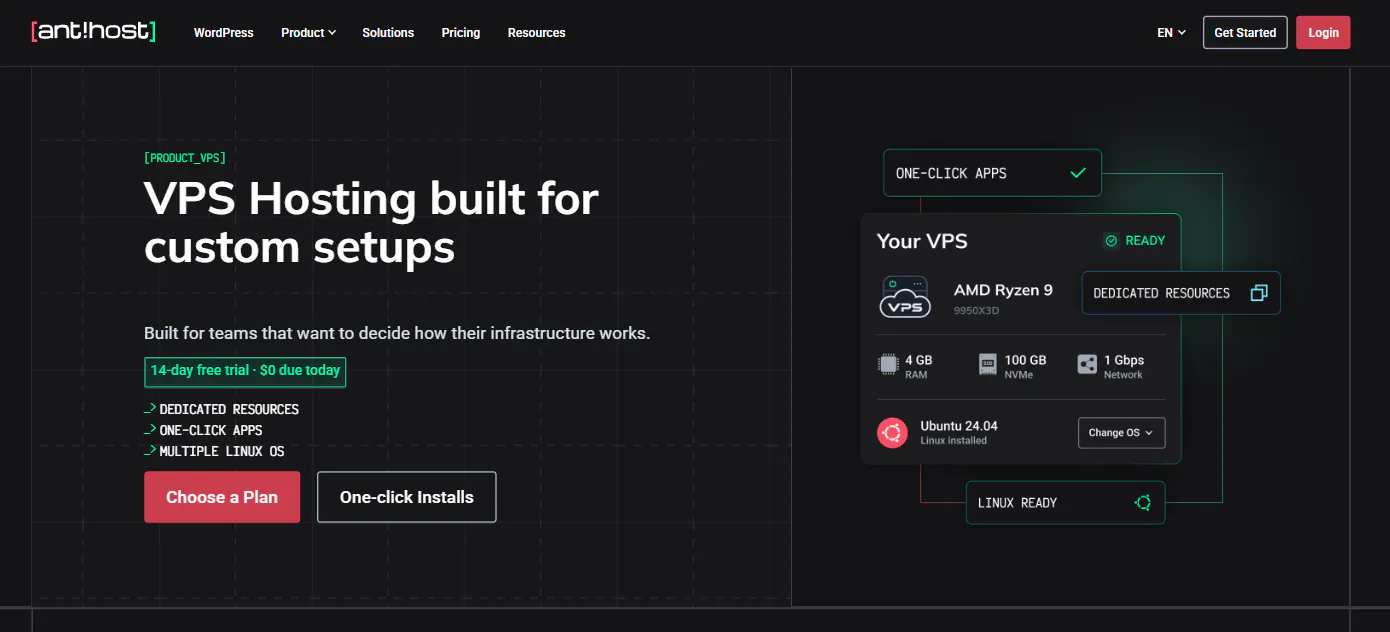Click the 'Built for teams' description text
Screen dimensions: 1390x632
(397, 333)
